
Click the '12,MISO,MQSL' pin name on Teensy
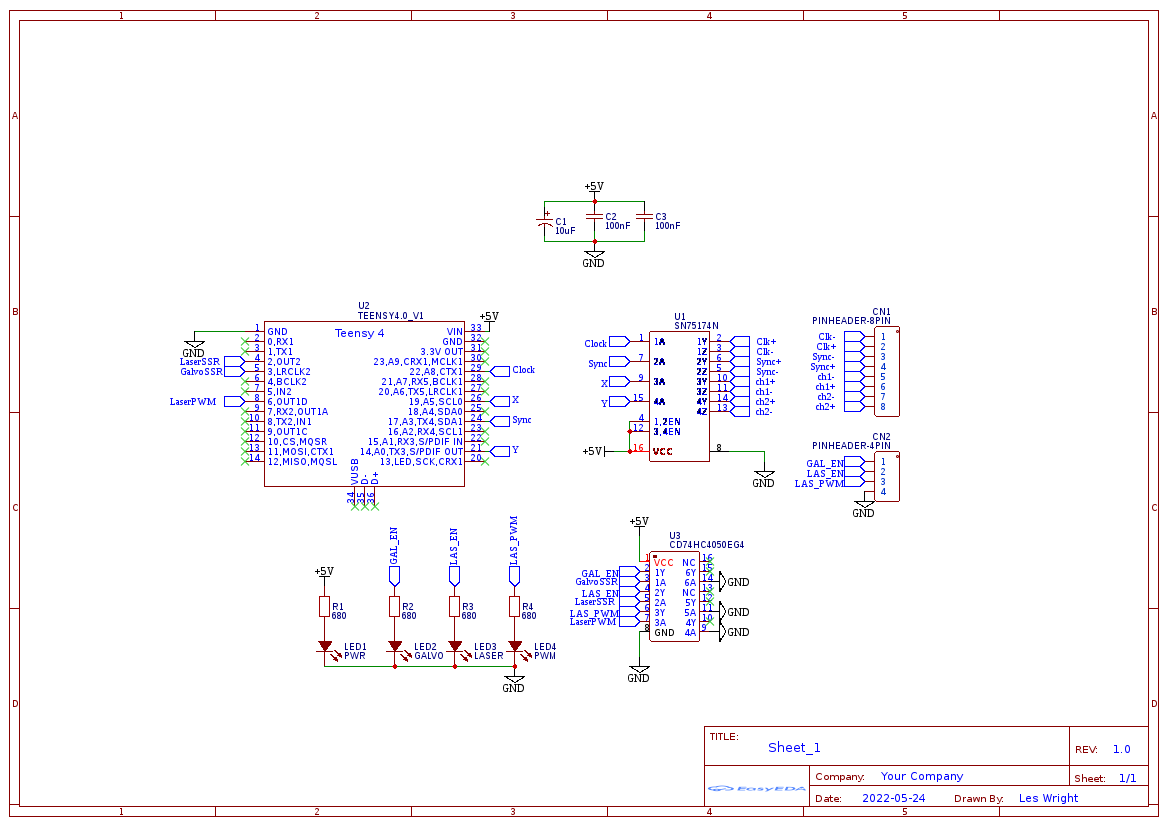pos(303,462)
